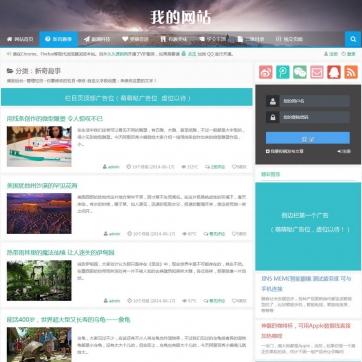Open the tortoise article thumbnail
The width and height of the screenshot is (362, 362).
pyautogui.click(x=39, y=345)
